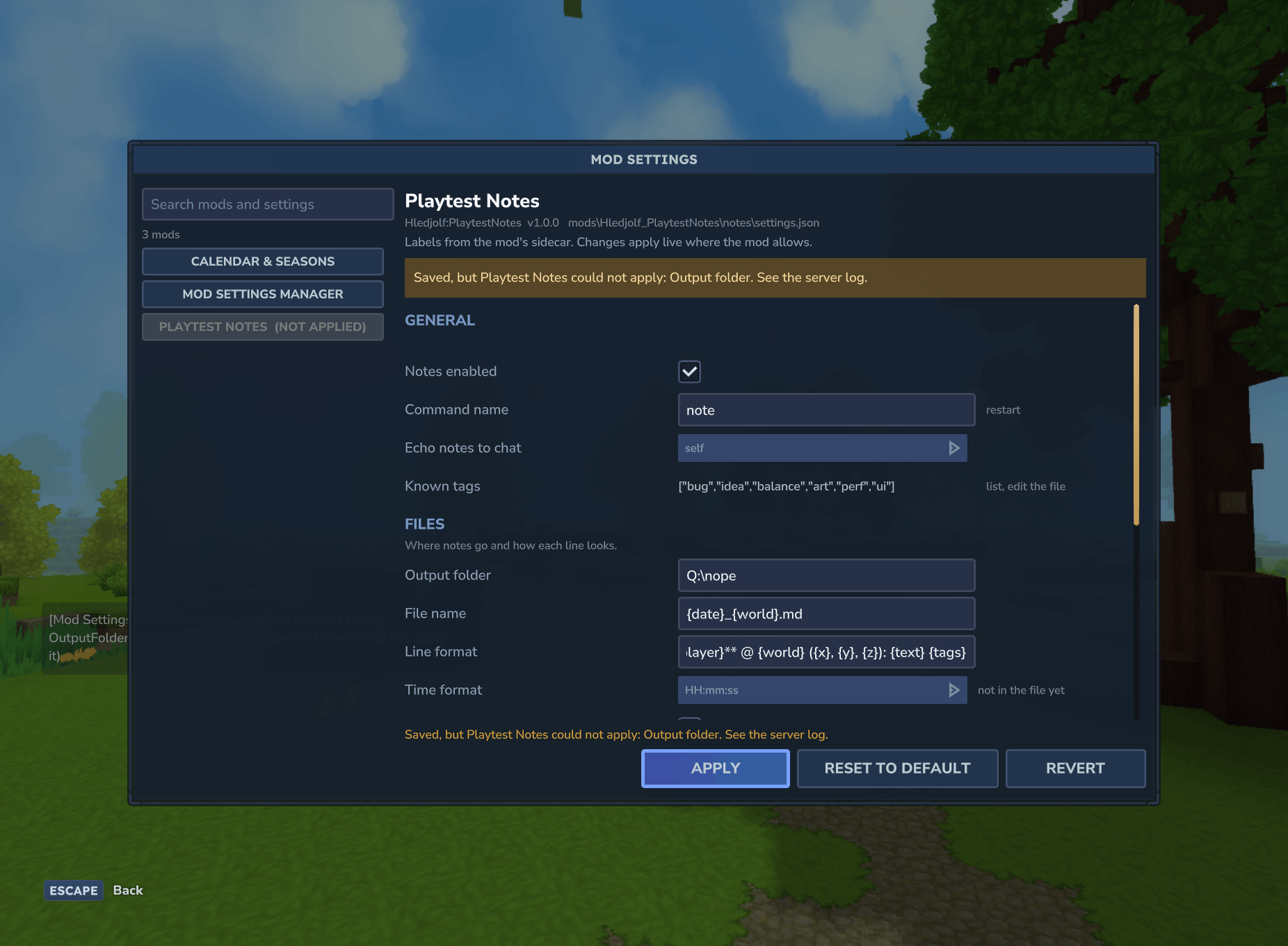Click the arrow on Echo notes to chat
This screenshot has height=946, width=1288.
point(954,448)
